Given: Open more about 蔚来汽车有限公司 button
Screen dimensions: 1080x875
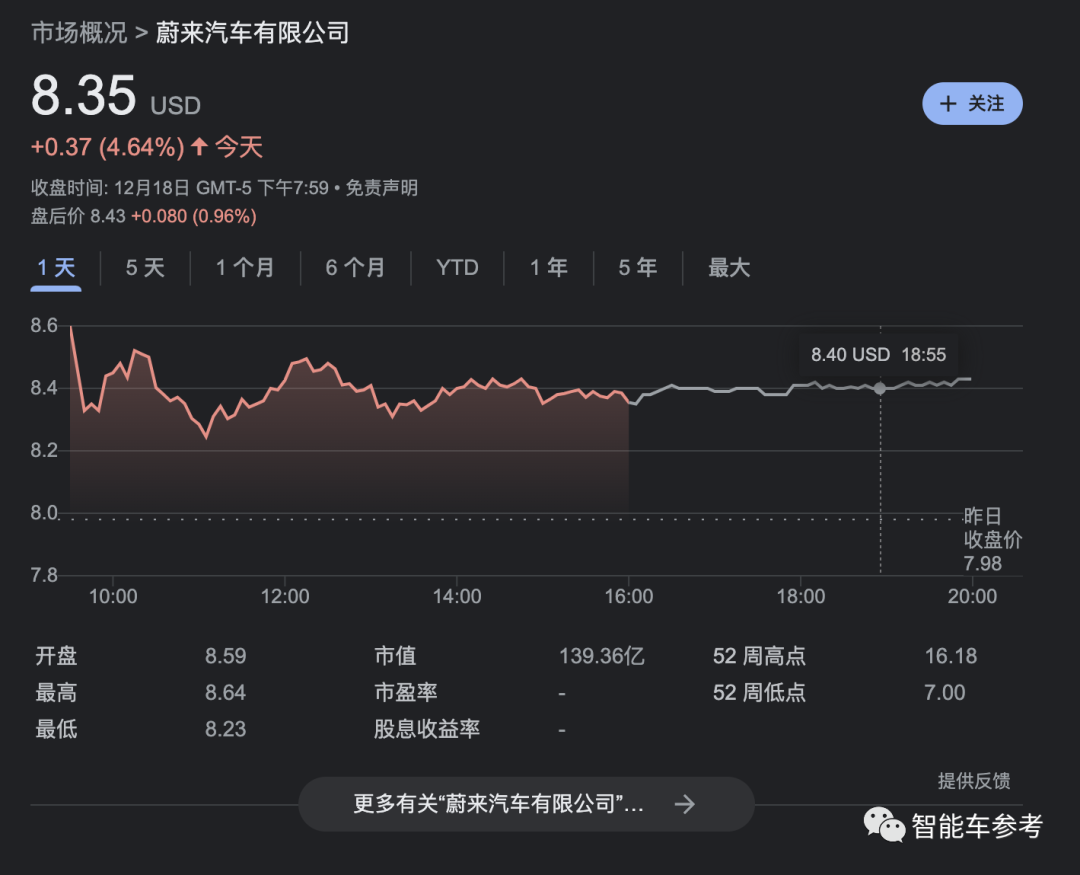Looking at the screenshot, I should pyautogui.click(x=526, y=804).
